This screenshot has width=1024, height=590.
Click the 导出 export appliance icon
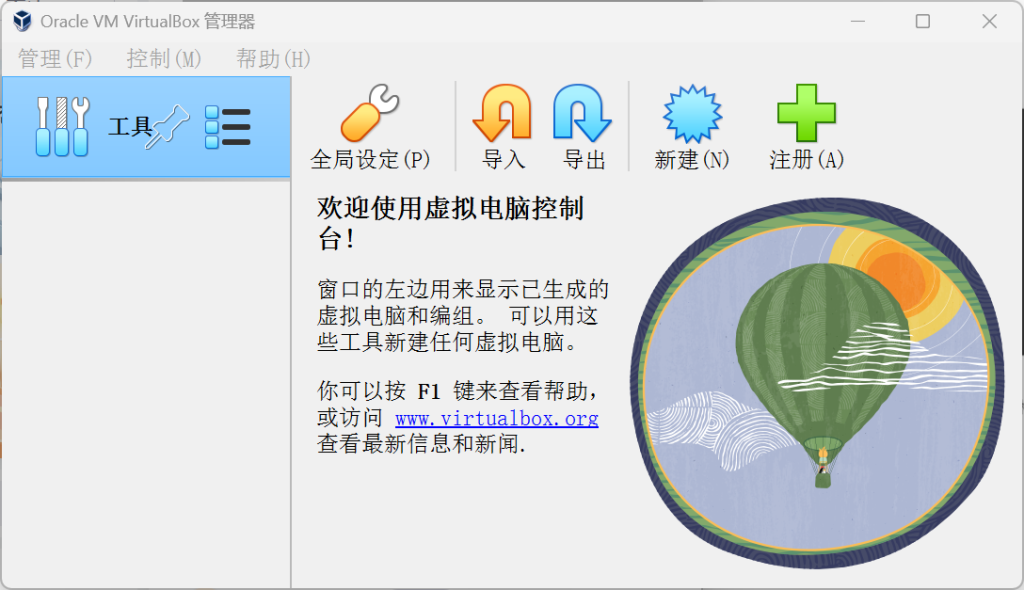point(583,126)
